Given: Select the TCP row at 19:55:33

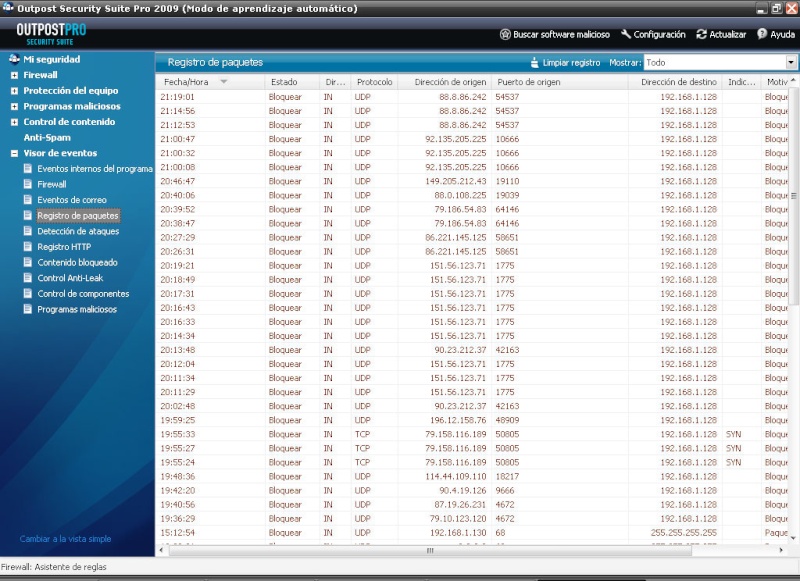Looking at the screenshot, I should tap(472, 434).
